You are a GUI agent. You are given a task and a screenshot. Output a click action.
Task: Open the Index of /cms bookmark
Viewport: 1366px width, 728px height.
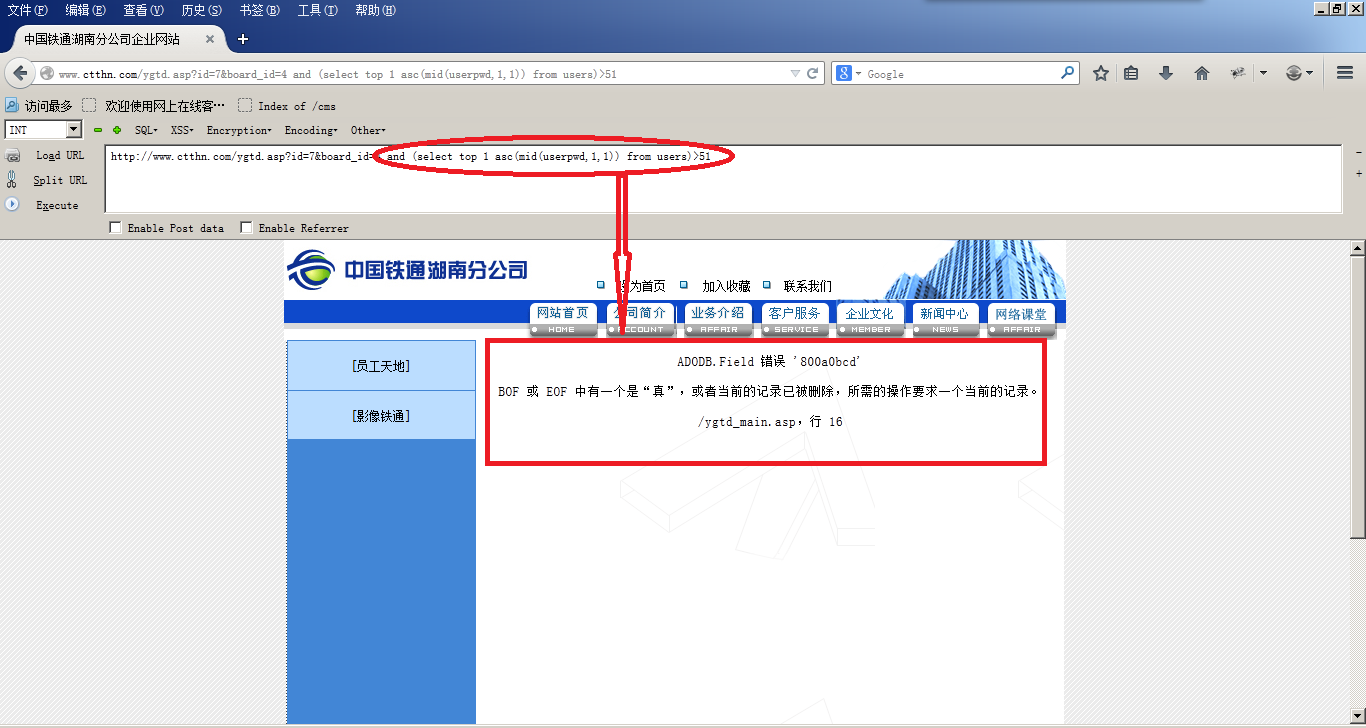(x=288, y=105)
